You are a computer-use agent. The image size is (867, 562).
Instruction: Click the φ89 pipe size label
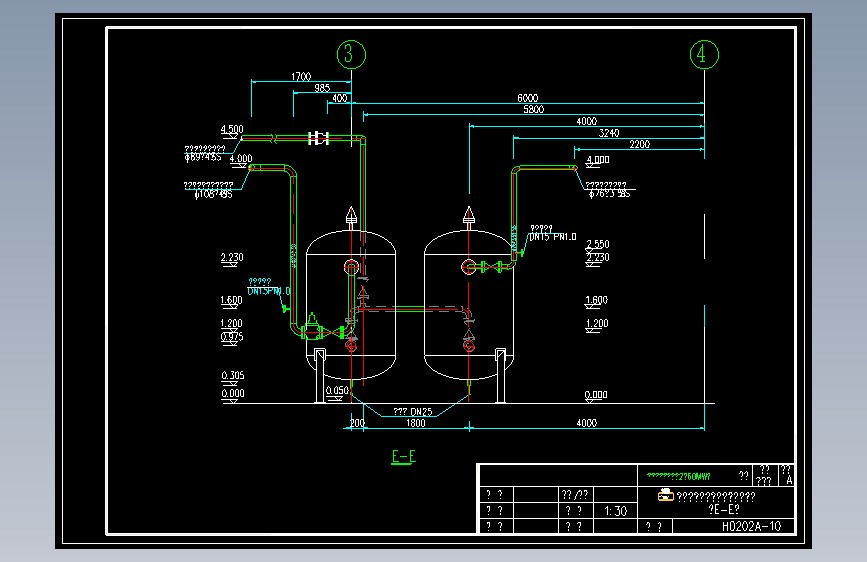click(203, 157)
